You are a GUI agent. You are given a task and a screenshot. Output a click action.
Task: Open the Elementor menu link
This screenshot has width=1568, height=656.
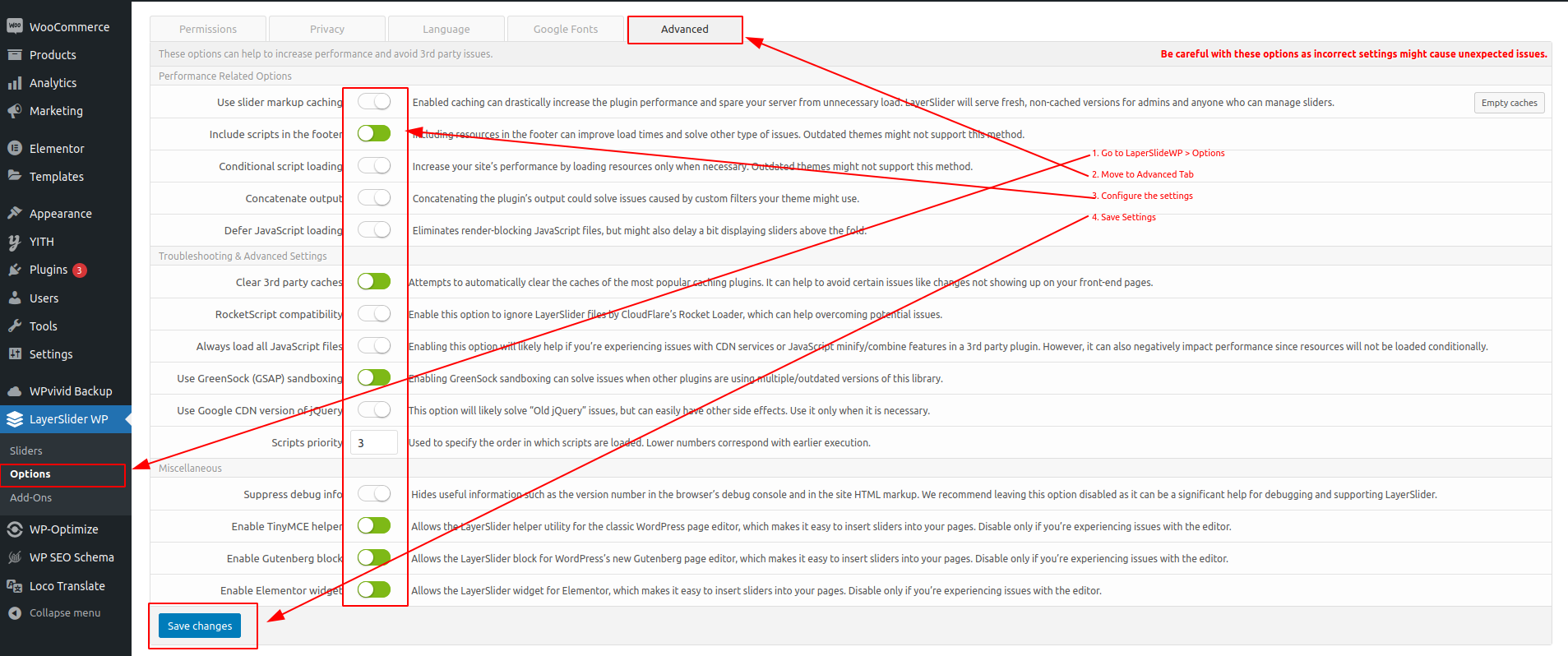[x=57, y=149]
